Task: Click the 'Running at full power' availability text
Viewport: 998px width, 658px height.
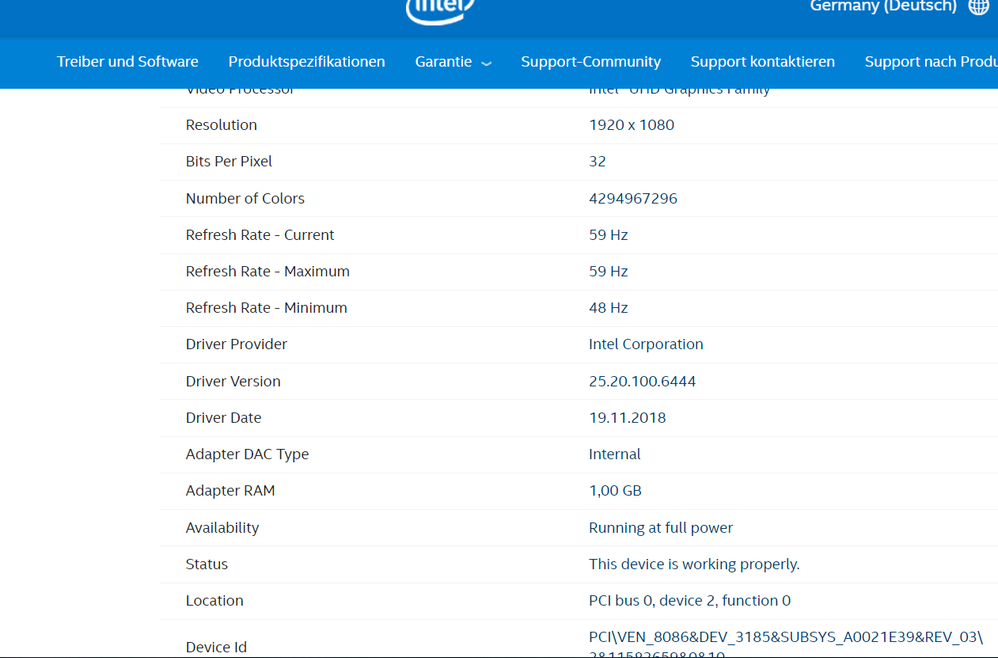Action: (x=660, y=528)
